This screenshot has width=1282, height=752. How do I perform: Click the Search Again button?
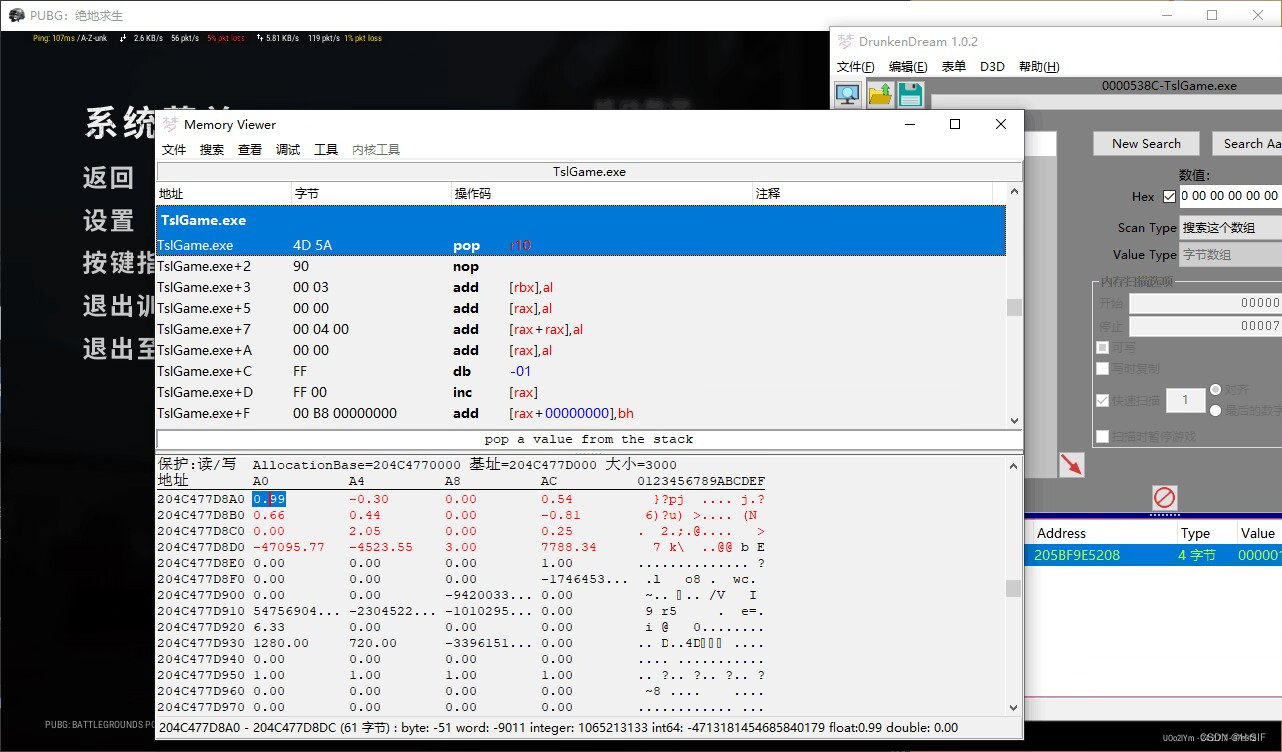[1247, 143]
